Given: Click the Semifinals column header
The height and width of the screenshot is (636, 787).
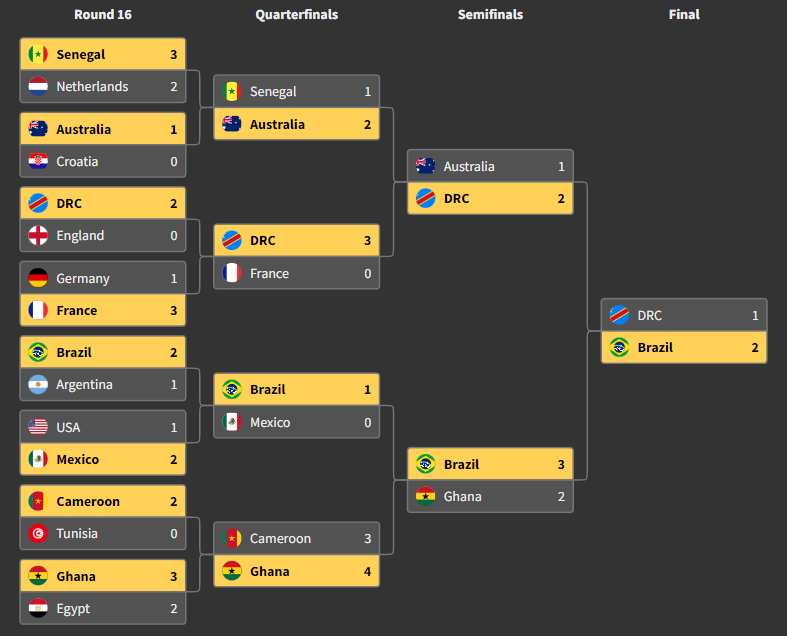Looking at the screenshot, I should [x=490, y=15].
